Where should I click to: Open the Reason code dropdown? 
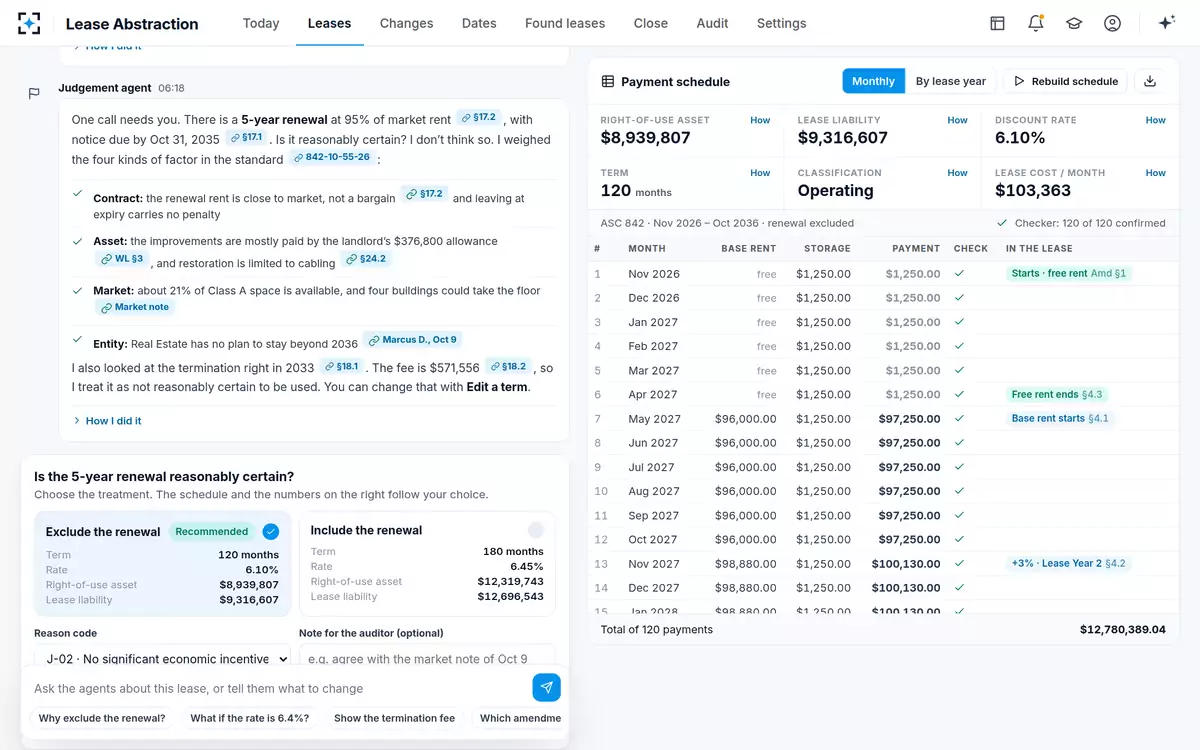(162, 658)
